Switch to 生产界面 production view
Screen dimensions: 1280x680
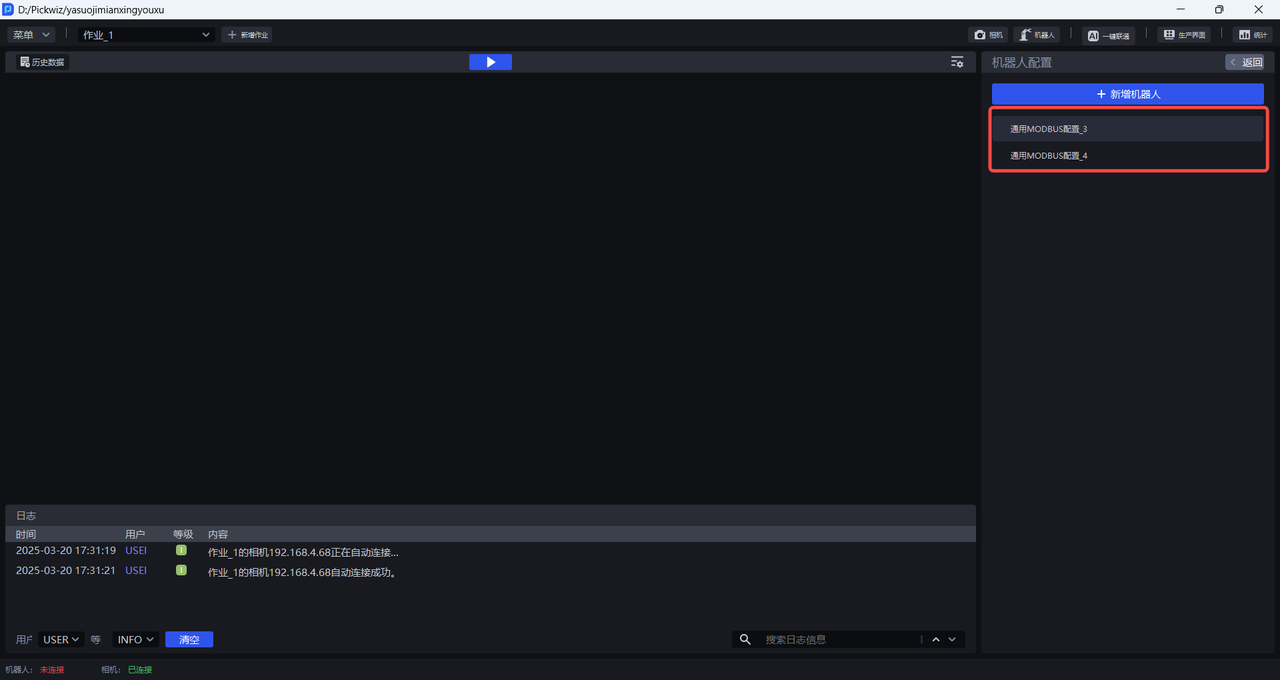(1183, 35)
